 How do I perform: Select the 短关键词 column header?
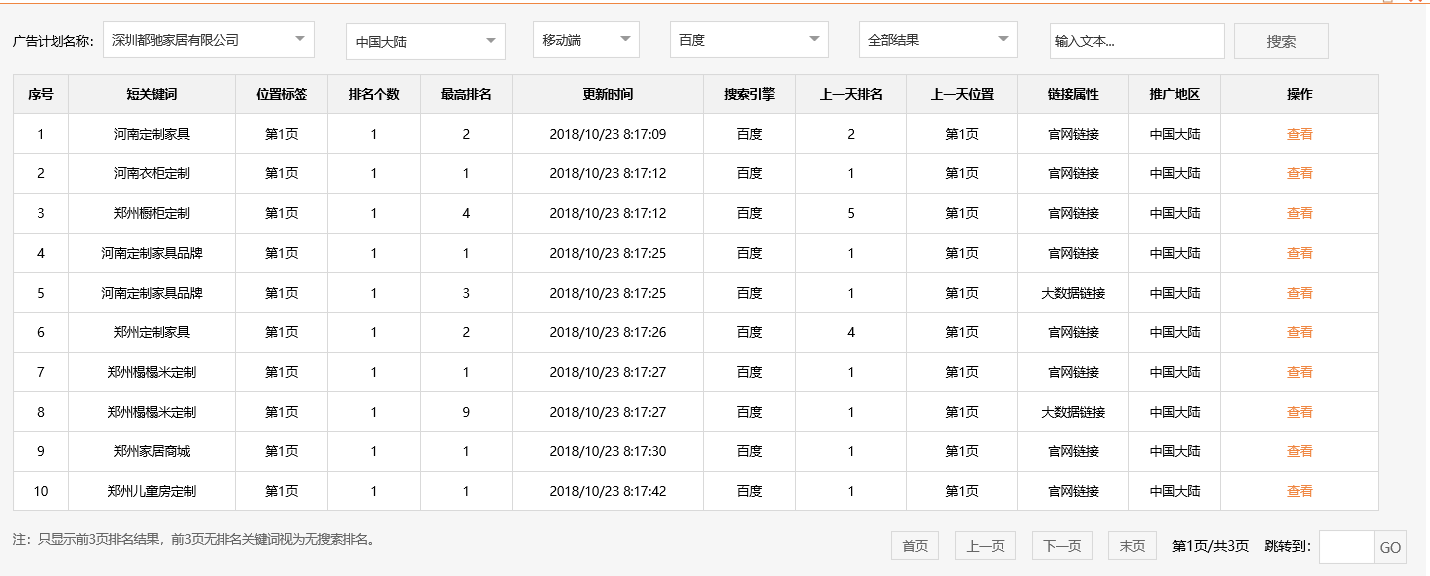152,94
